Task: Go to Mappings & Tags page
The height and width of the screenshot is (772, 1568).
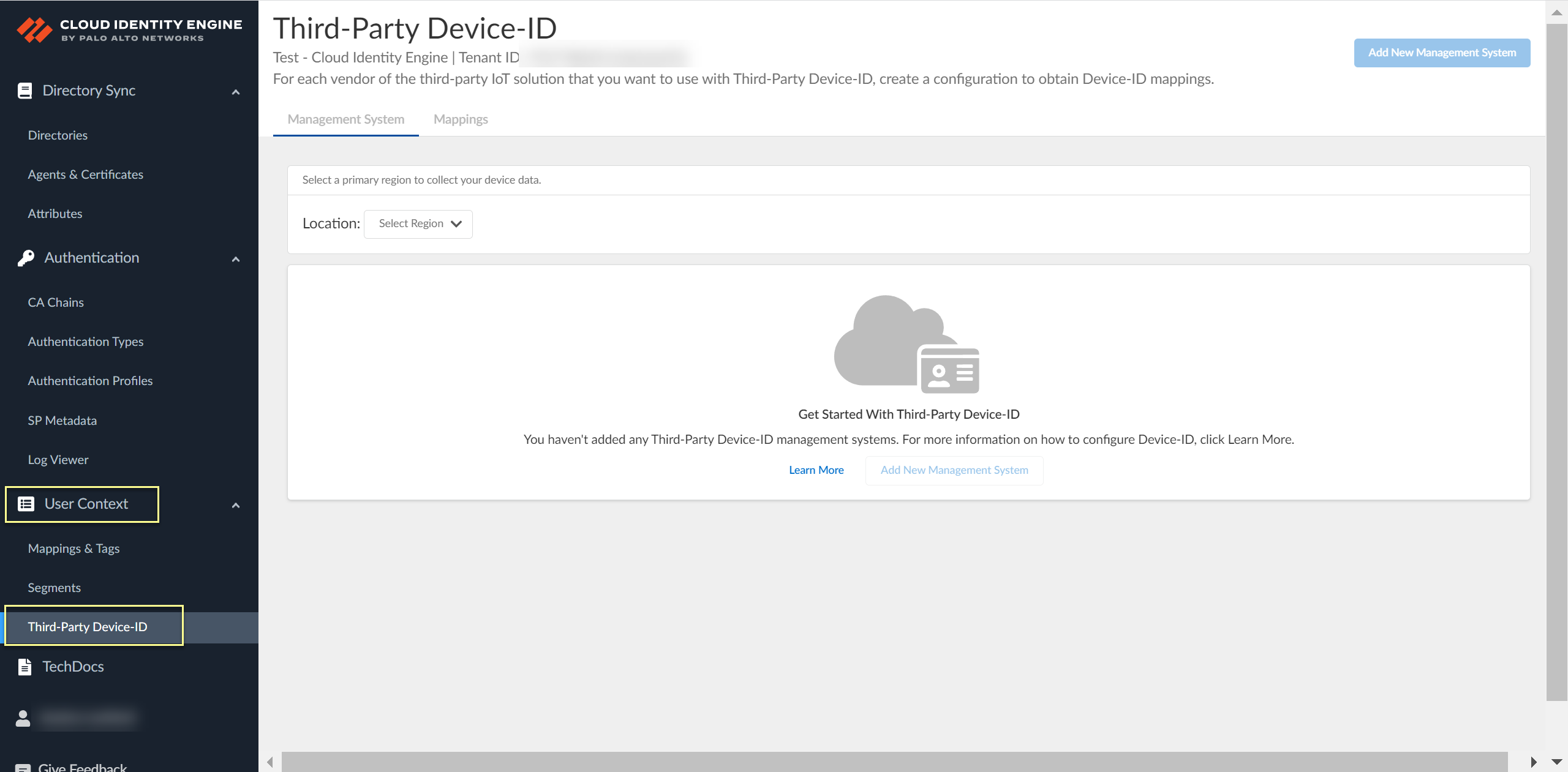Action: point(73,549)
